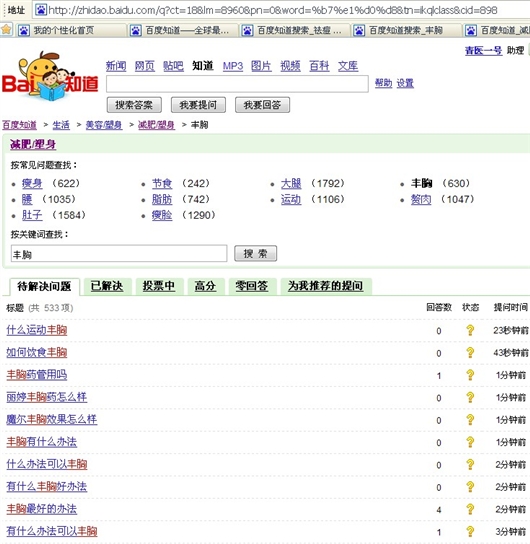Open question 丽婷丰胸药怎么样
Viewport: 530px width, 544px height.
[x=46, y=397]
